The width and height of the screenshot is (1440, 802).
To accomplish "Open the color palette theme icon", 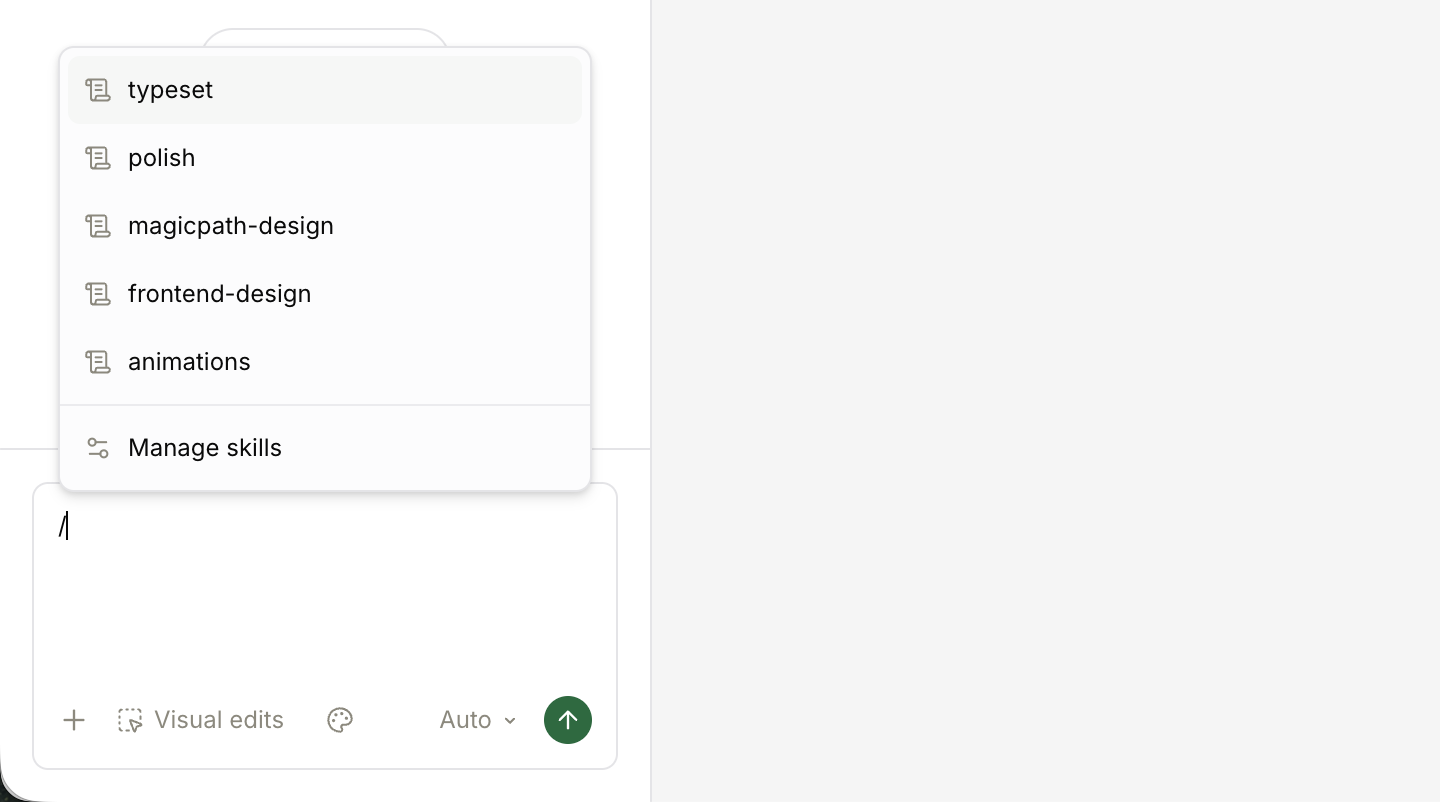I will 340,720.
